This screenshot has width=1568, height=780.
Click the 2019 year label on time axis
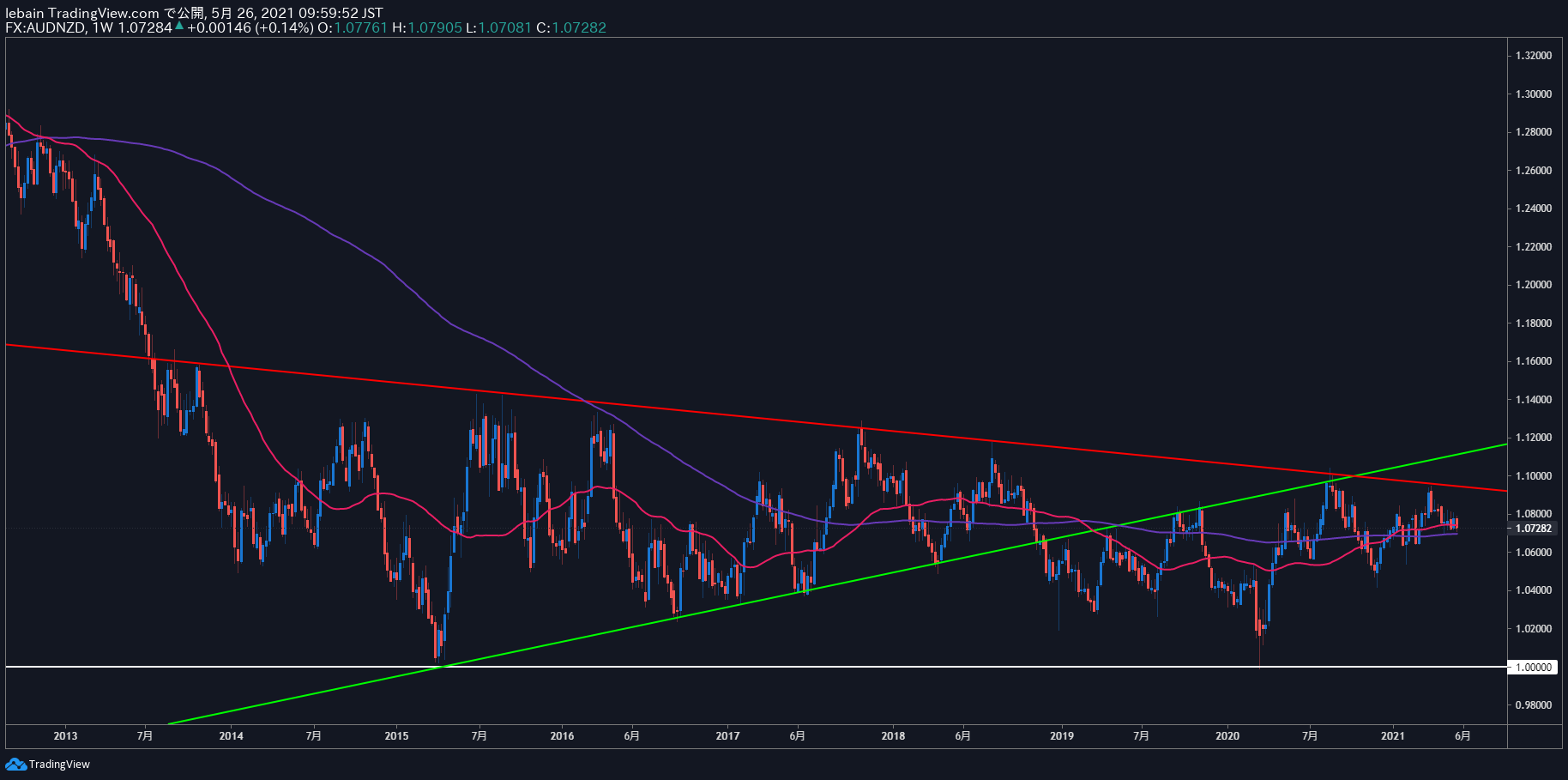click(x=1062, y=735)
